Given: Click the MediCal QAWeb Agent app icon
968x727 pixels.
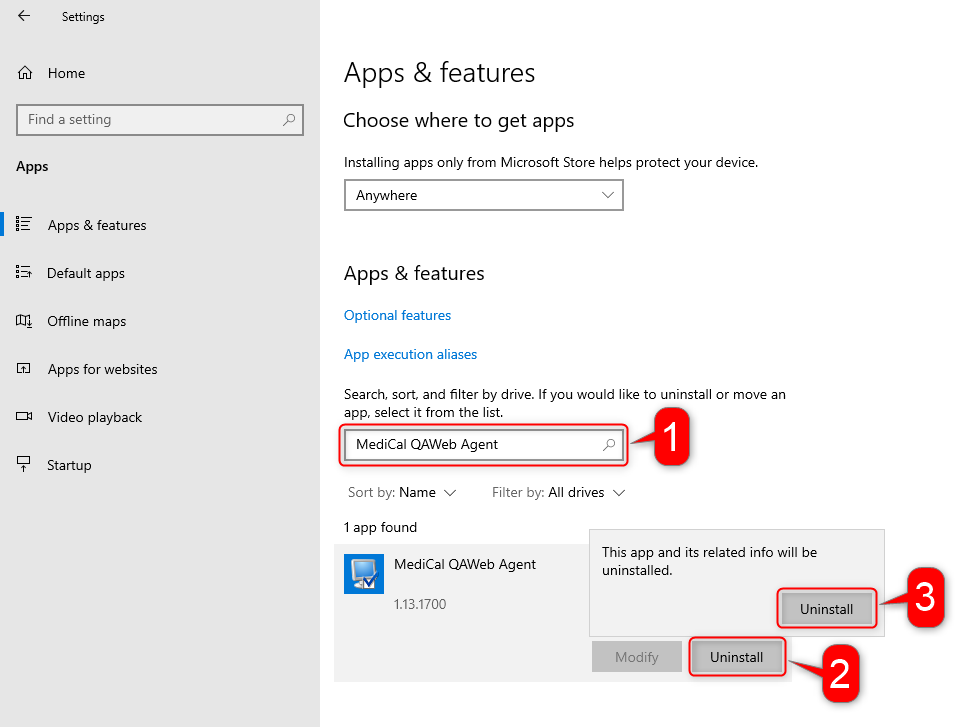Looking at the screenshot, I should click(x=364, y=574).
